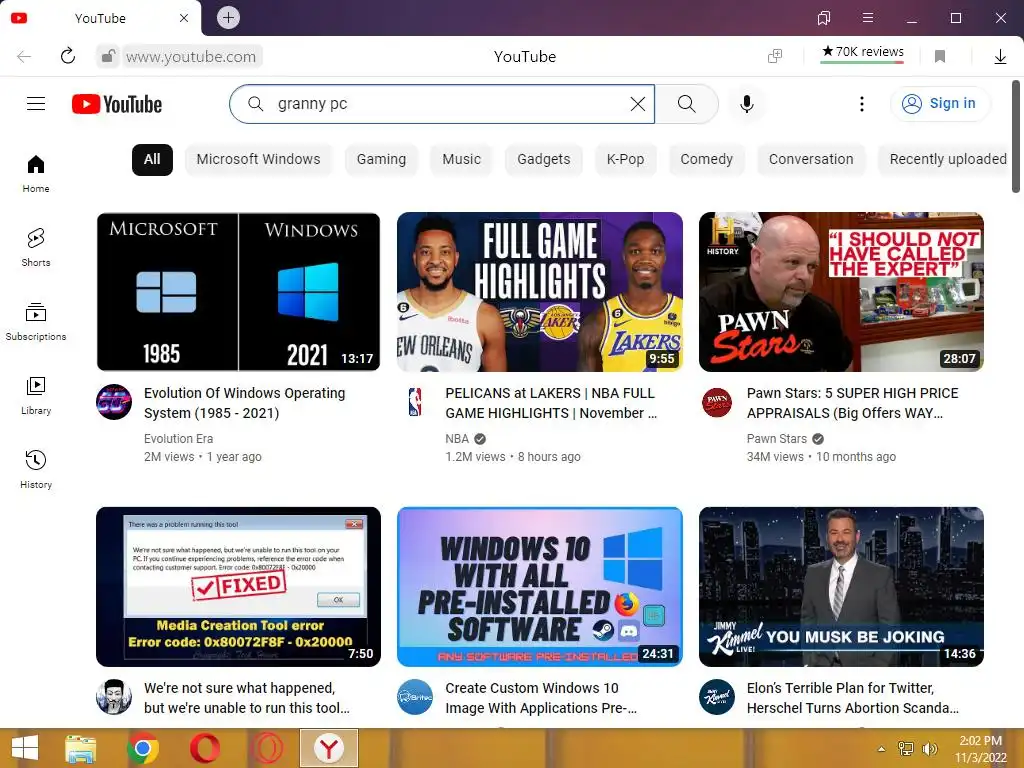Screen dimensions: 1024x768
Task: Open the Pawn Stars channel name link
Action: [x=776, y=439]
